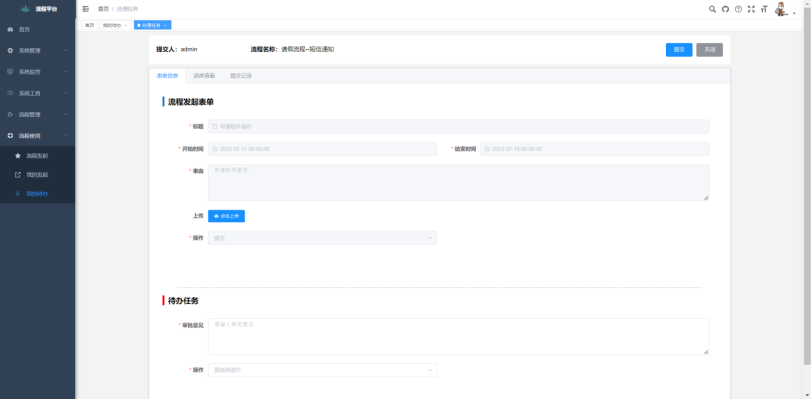Open the layout font size icon
Image resolution: width=811 pixels, height=399 pixels.
764,9
